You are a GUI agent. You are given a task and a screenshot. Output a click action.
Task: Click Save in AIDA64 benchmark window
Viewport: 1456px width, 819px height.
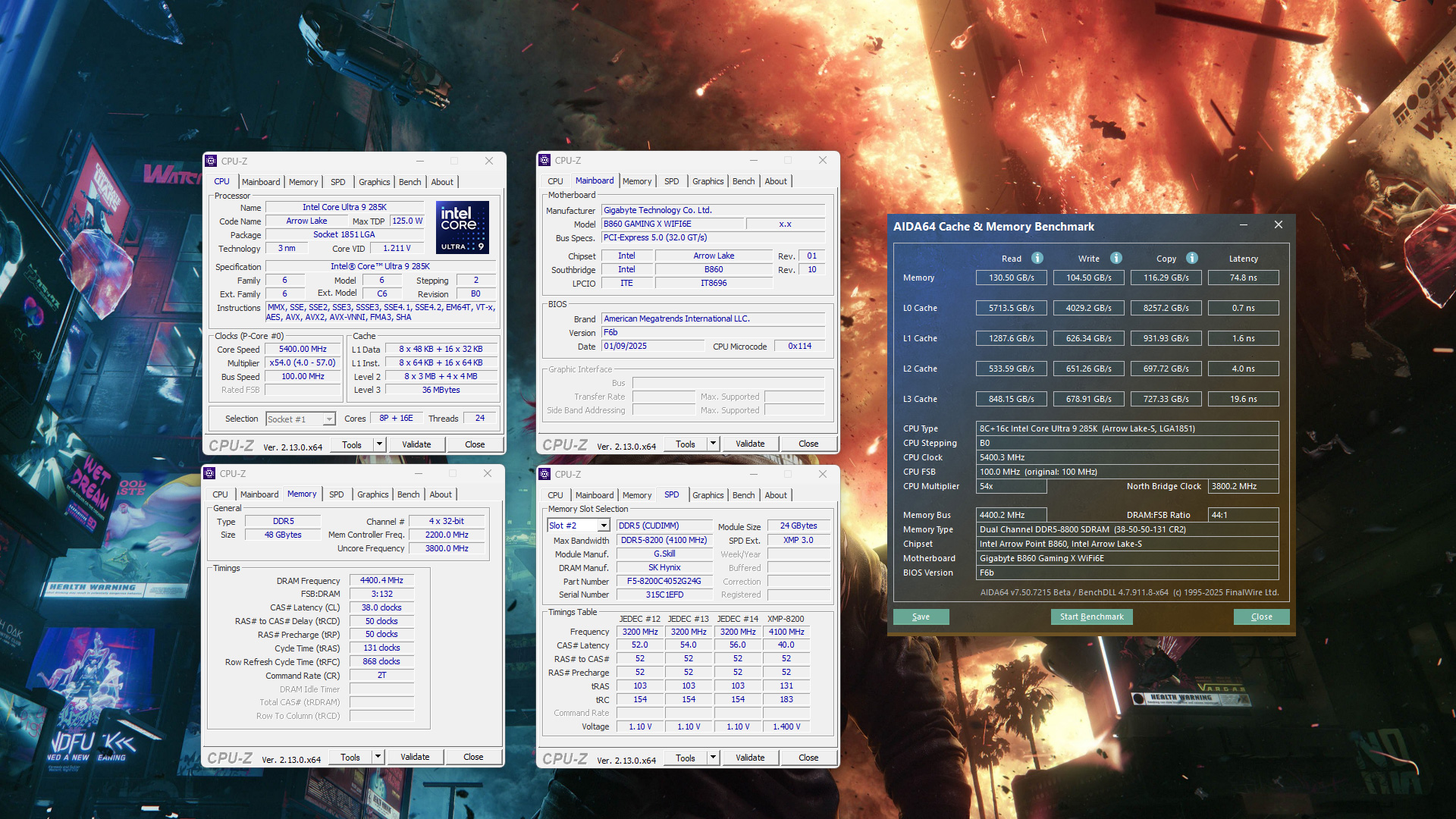pyautogui.click(x=921, y=617)
